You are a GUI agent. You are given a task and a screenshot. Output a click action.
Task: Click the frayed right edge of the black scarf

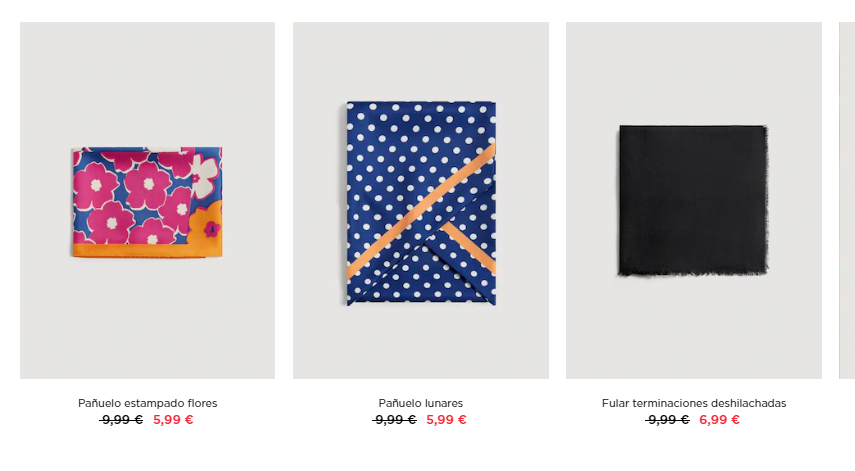point(766,199)
